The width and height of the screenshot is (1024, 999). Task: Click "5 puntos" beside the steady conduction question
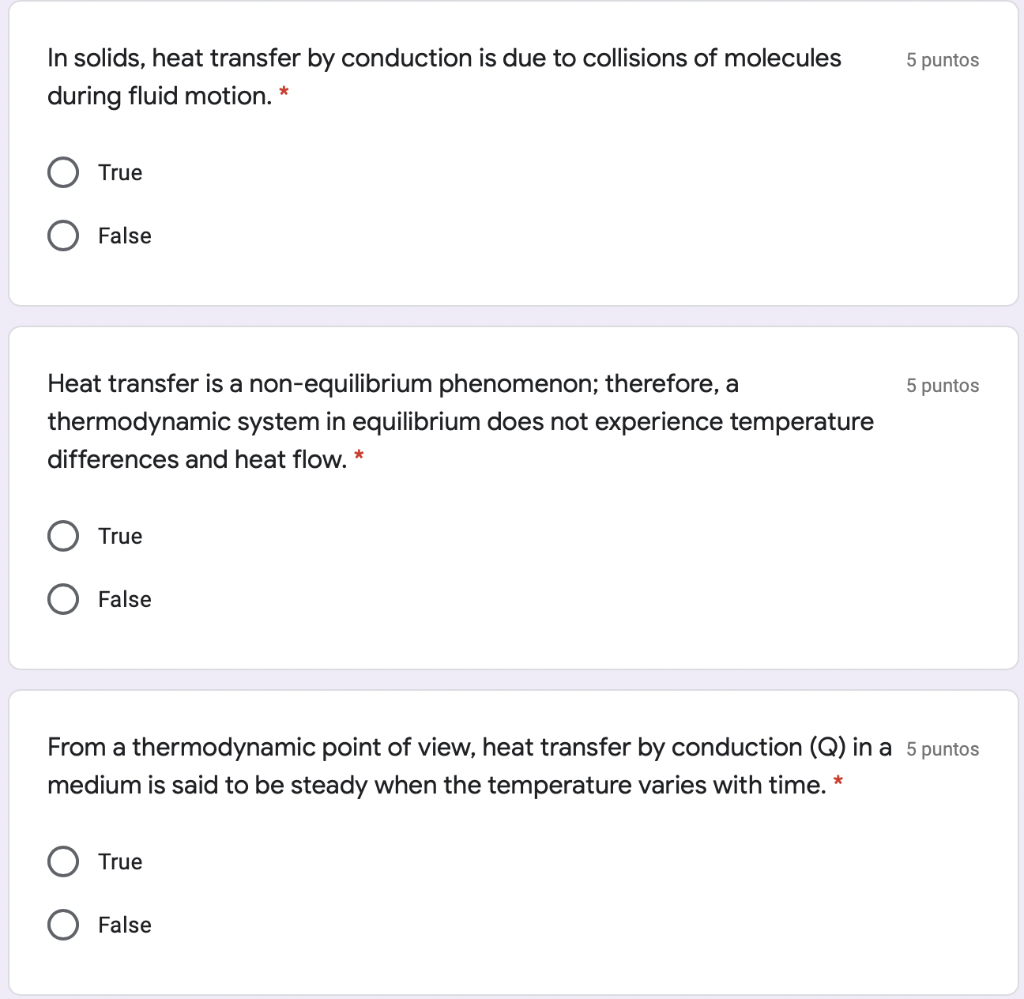pyautogui.click(x=942, y=749)
